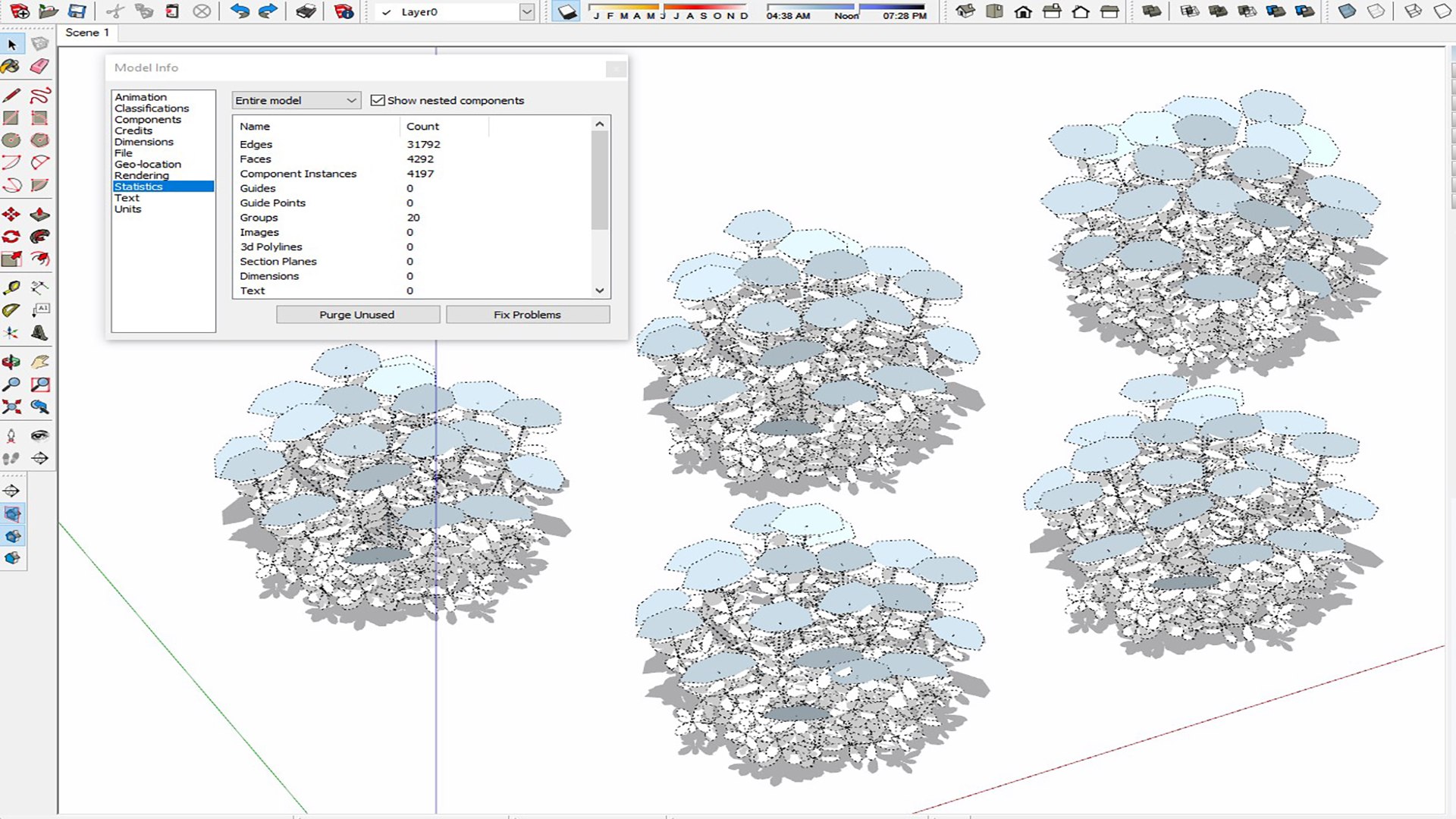1456x819 pixels.
Task: Select the Protractor tool
Action: (x=11, y=309)
